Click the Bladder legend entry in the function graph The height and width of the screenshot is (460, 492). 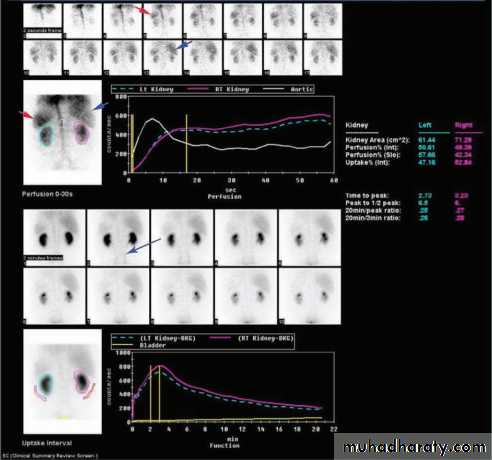point(139,345)
